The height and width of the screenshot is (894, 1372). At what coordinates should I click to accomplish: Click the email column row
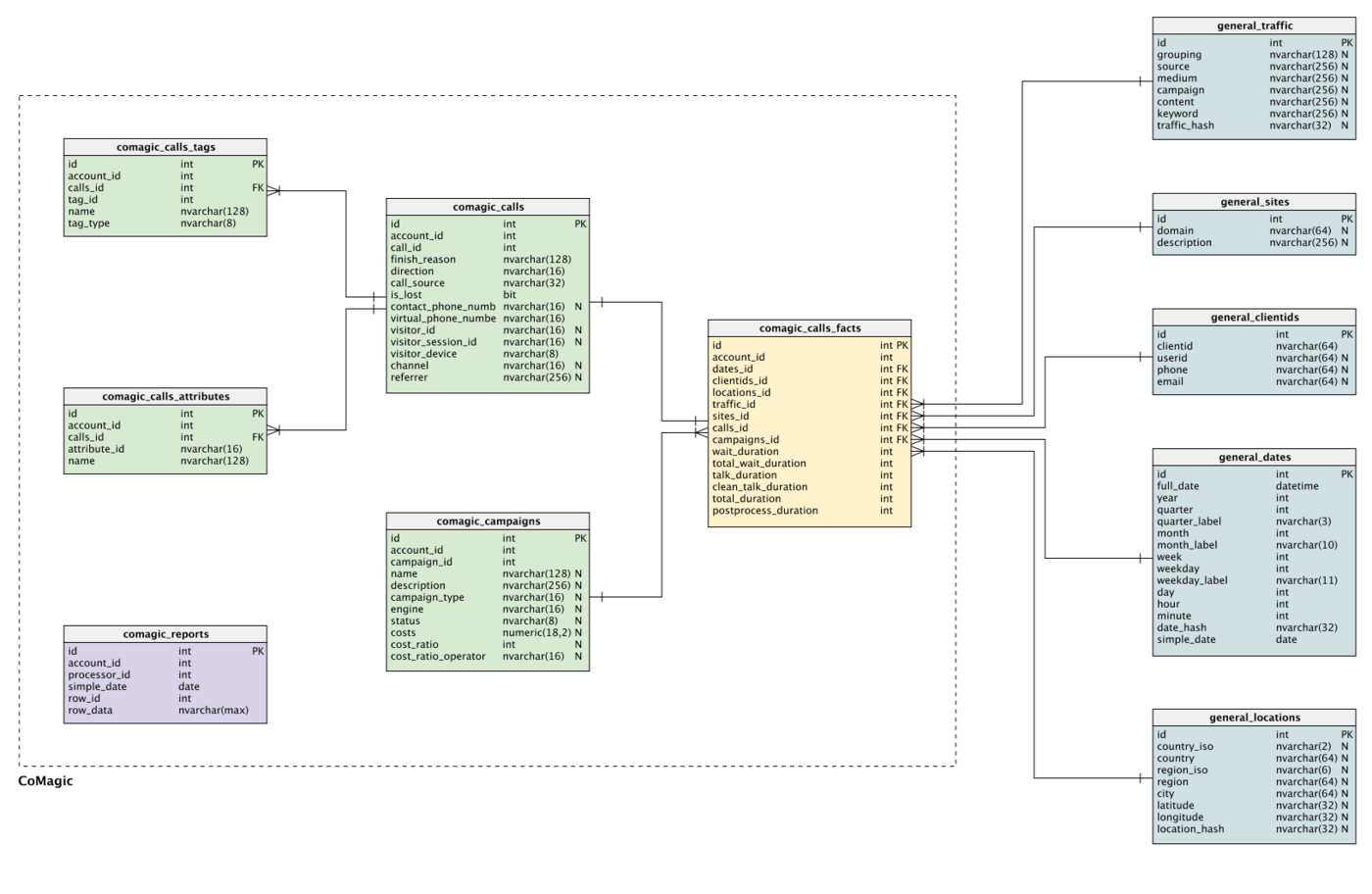tap(1254, 382)
